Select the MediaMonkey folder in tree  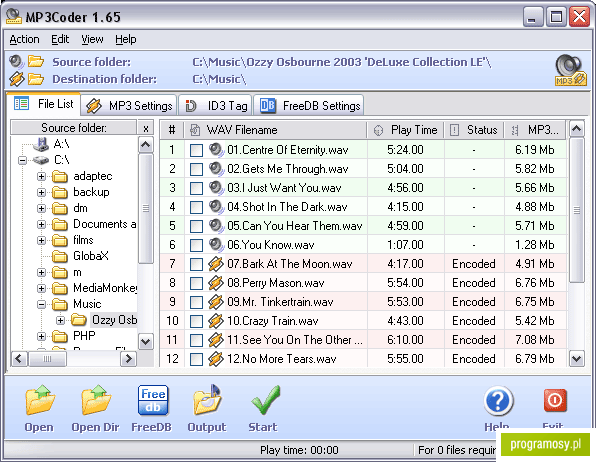(105, 288)
